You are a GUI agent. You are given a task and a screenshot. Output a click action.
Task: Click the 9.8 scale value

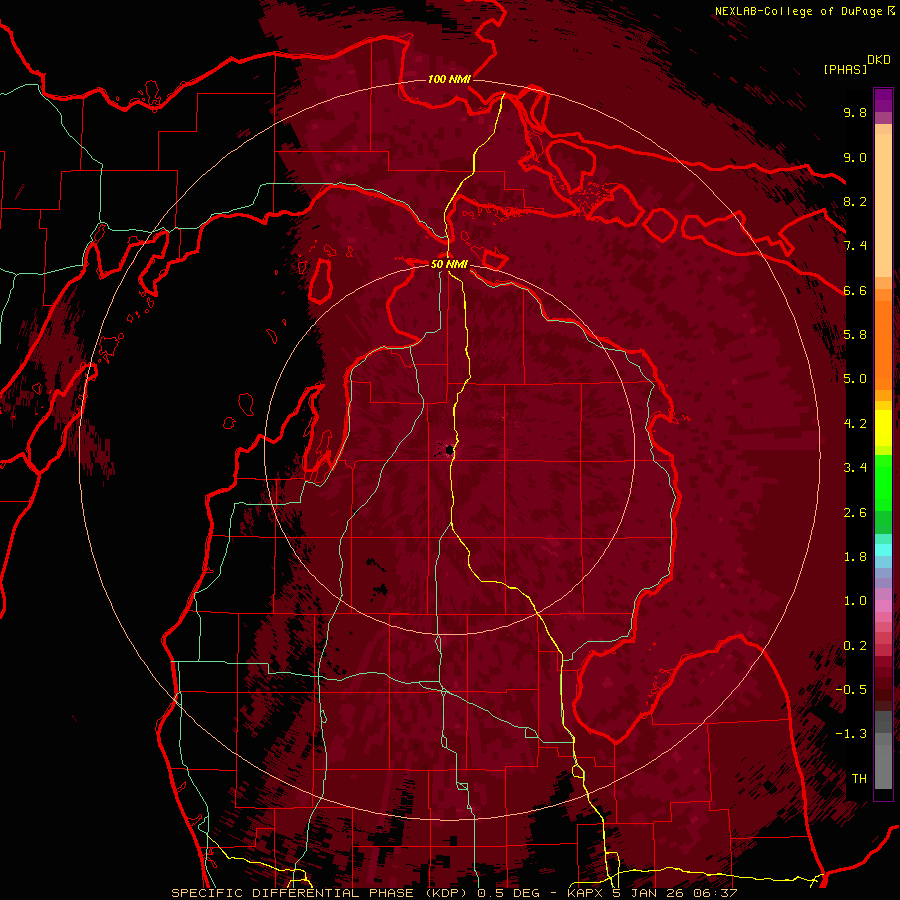click(x=855, y=112)
